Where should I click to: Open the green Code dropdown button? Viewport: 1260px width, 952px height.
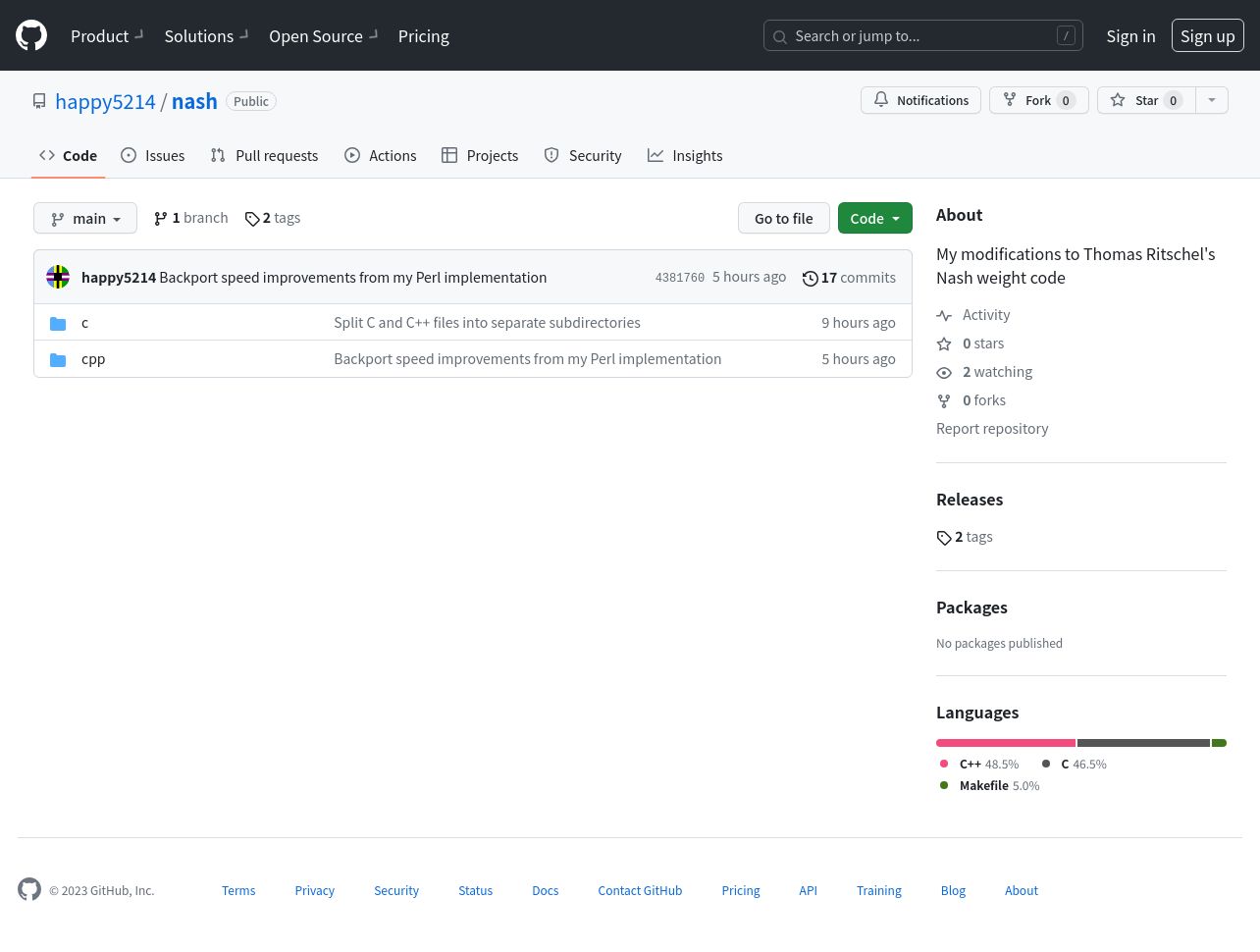coord(875,218)
